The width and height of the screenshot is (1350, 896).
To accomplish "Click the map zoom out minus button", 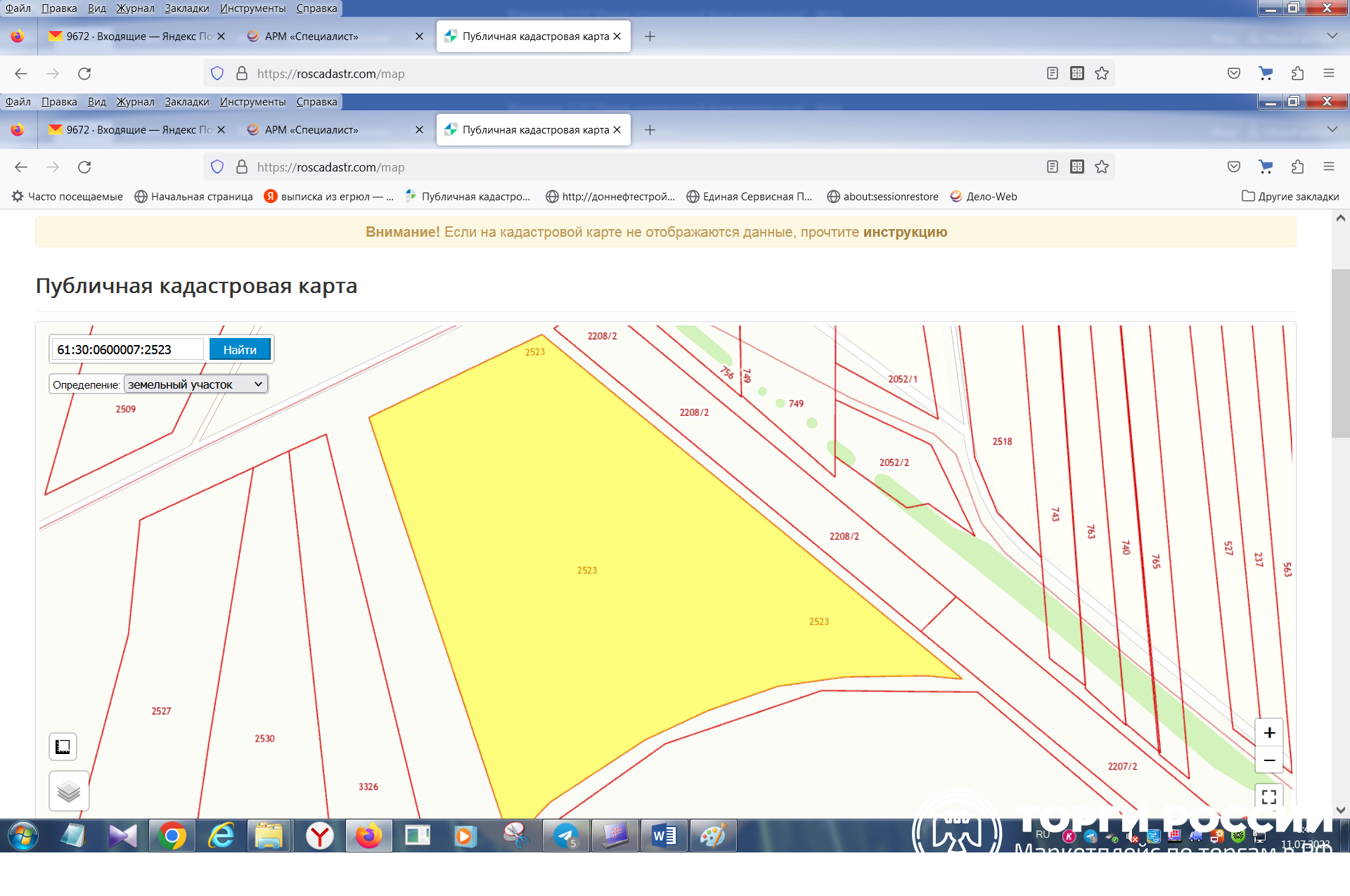I will (1269, 760).
